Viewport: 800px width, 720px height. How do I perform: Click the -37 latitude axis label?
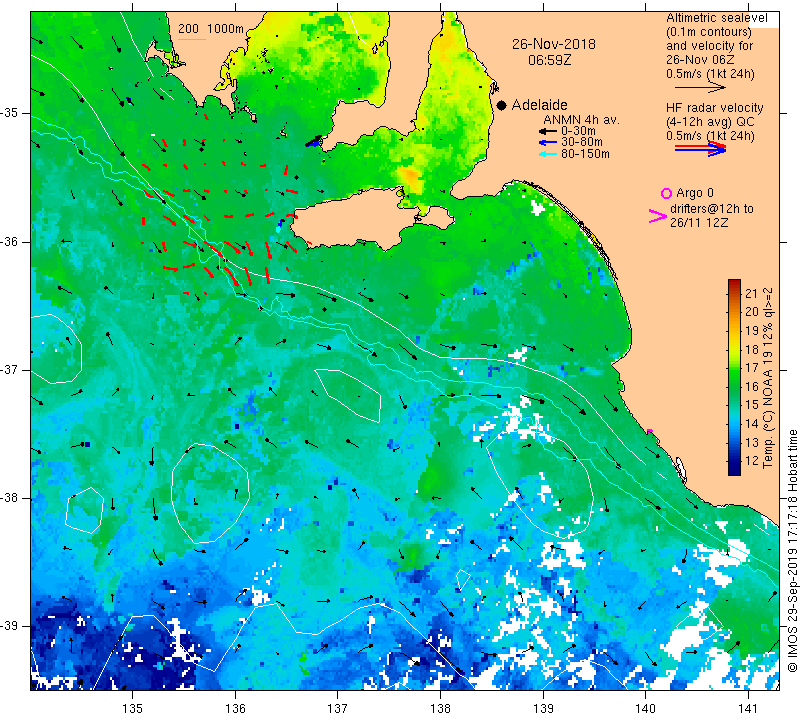(x=9, y=369)
